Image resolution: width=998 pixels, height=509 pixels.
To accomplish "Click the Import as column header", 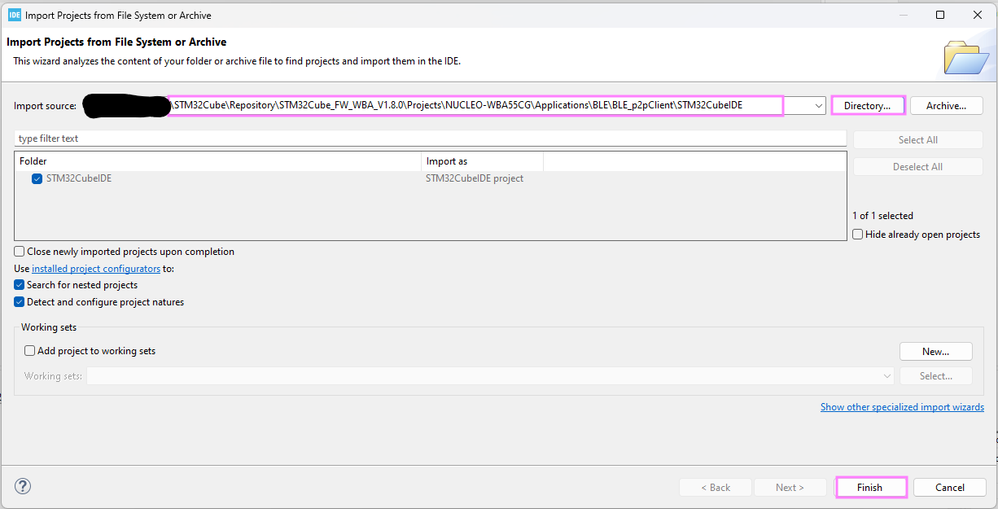I will 482,161.
